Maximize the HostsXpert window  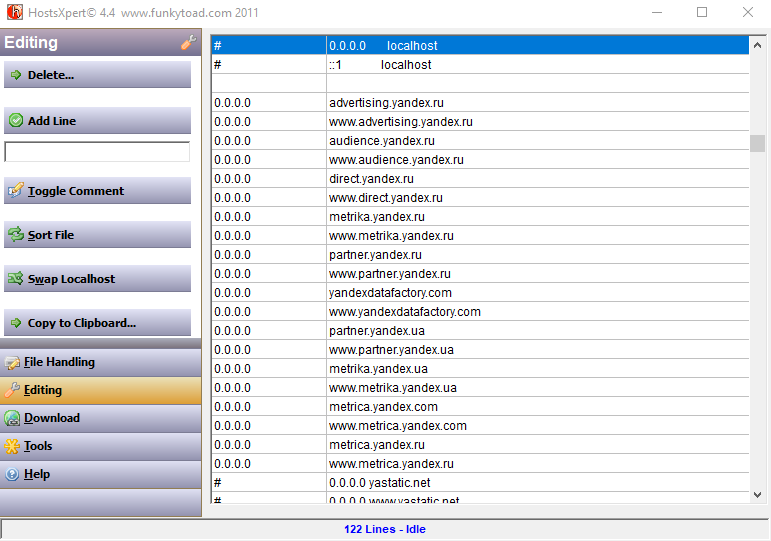tap(702, 12)
